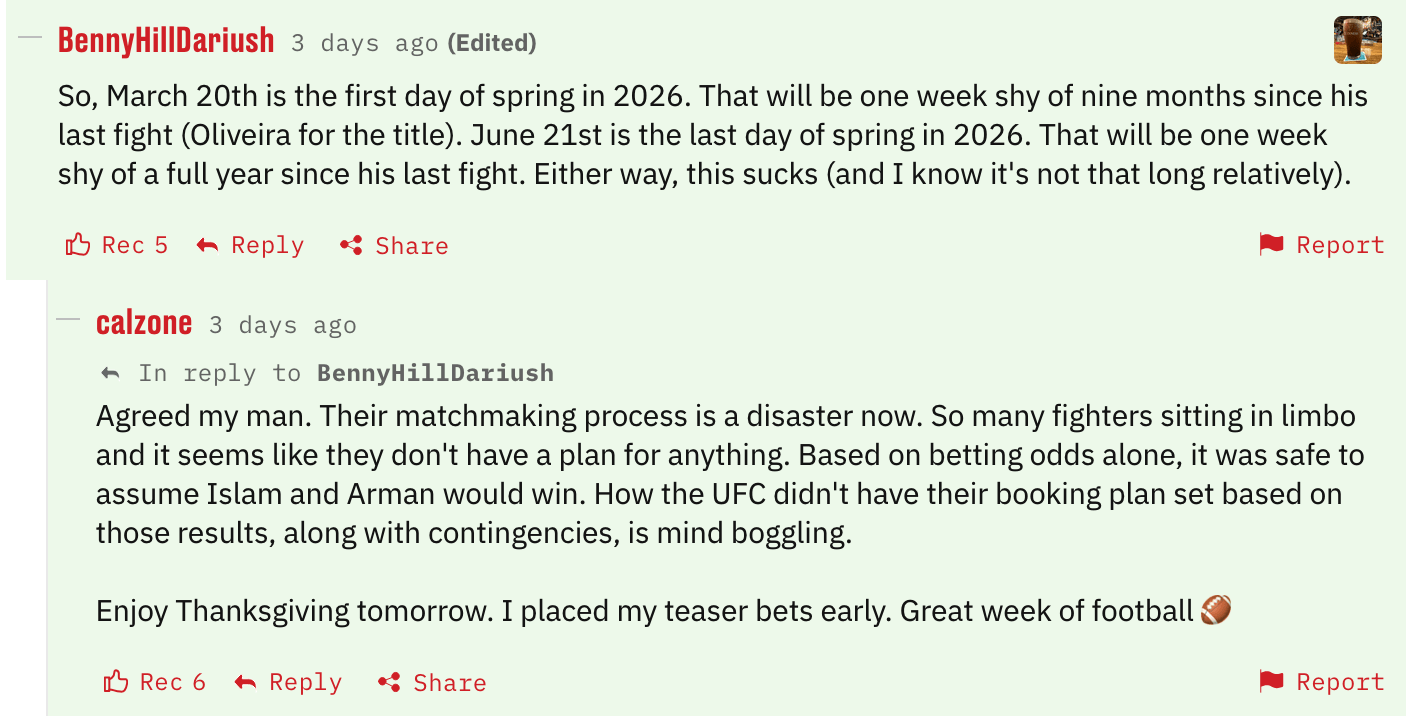Open calzone's user profile name
The width and height of the screenshot is (1410, 716).
[x=144, y=323]
